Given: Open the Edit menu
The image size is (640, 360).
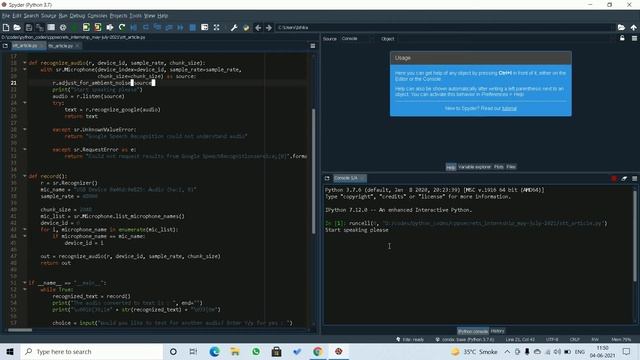Looking at the screenshot, I should 16,16.
